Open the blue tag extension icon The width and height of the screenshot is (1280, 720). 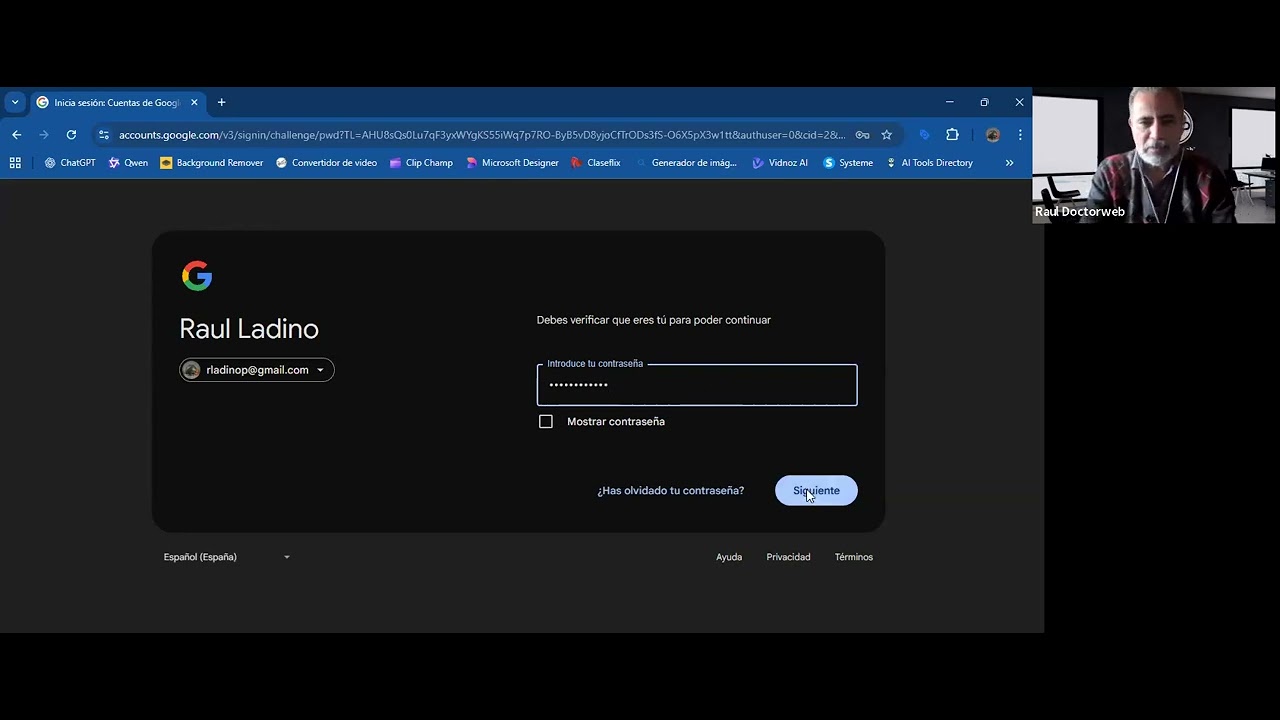click(x=924, y=135)
